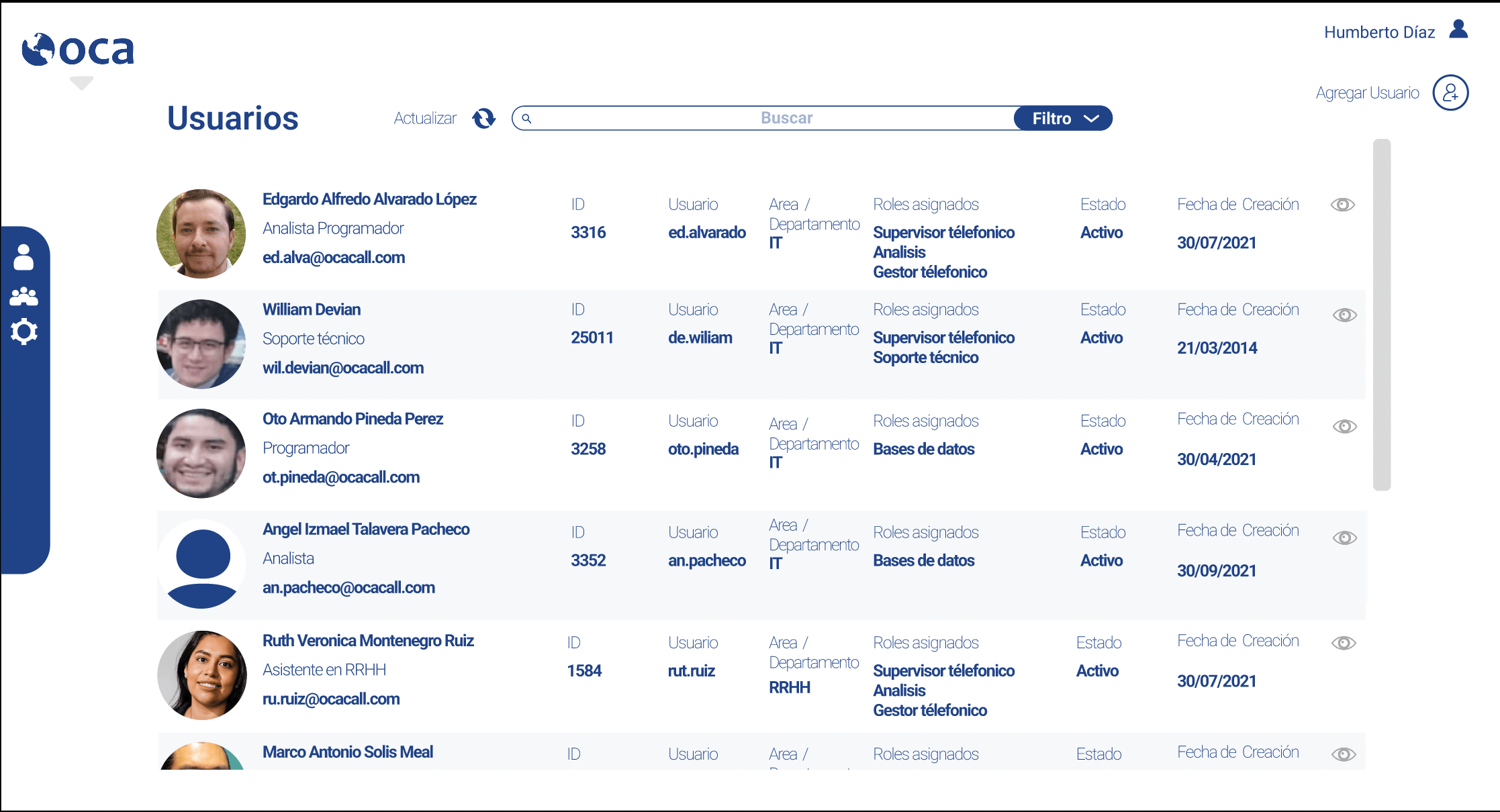
Task: Toggle eye icon for Ruth Veronica Montenegro Ruiz
Action: pos(1344,643)
